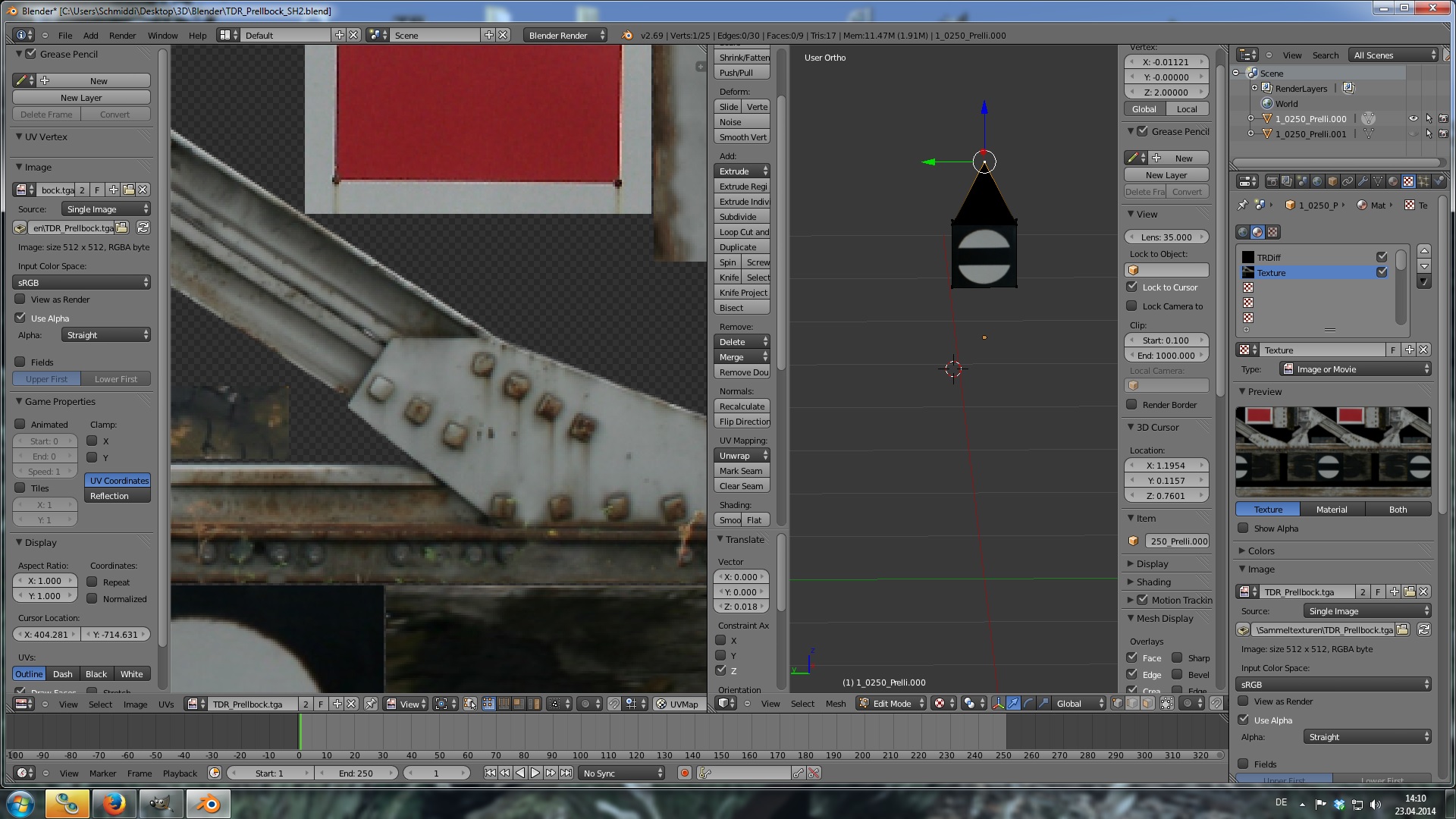Open the Modifiers wrench tab

click(1363, 181)
